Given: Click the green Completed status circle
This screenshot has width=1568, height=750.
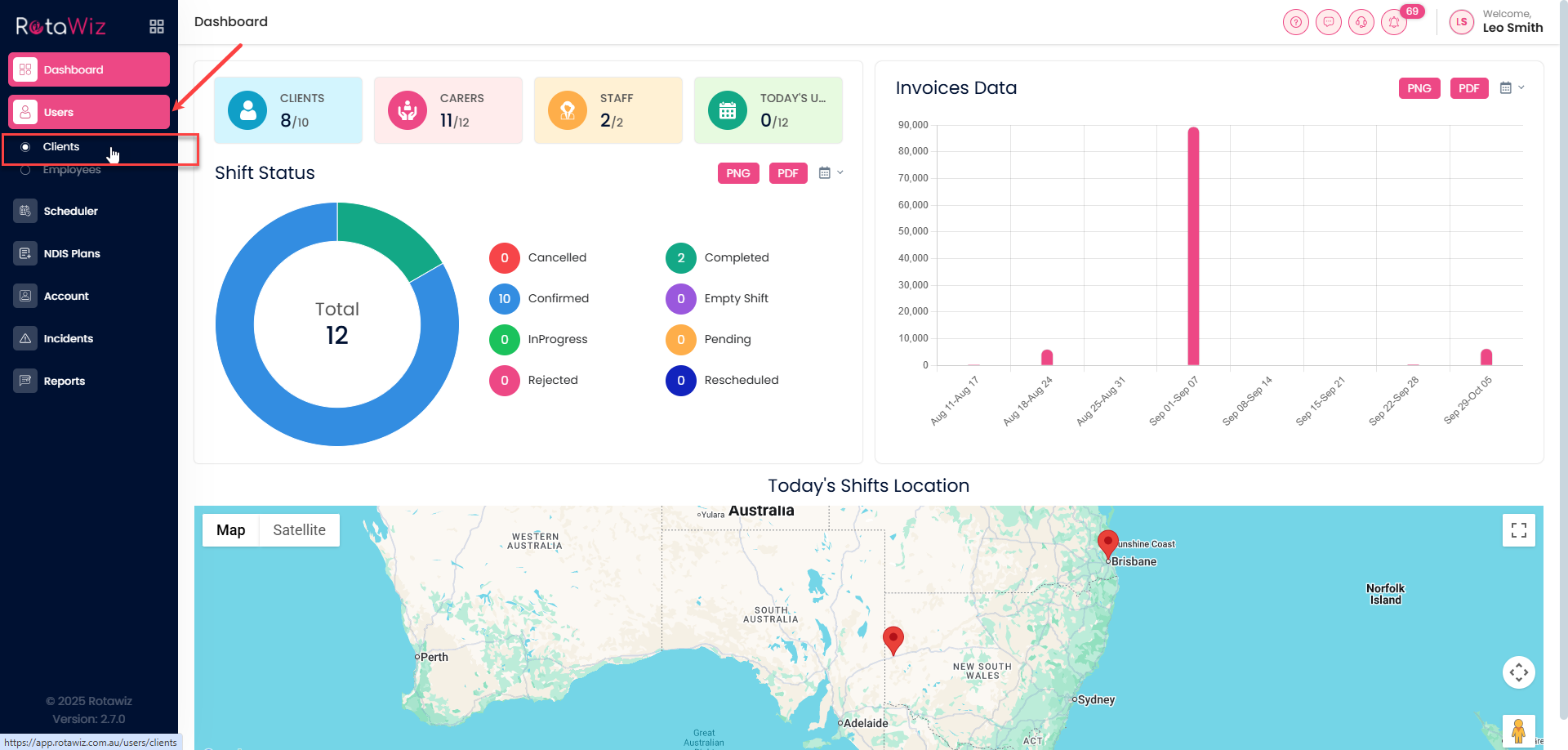Looking at the screenshot, I should pos(680,258).
